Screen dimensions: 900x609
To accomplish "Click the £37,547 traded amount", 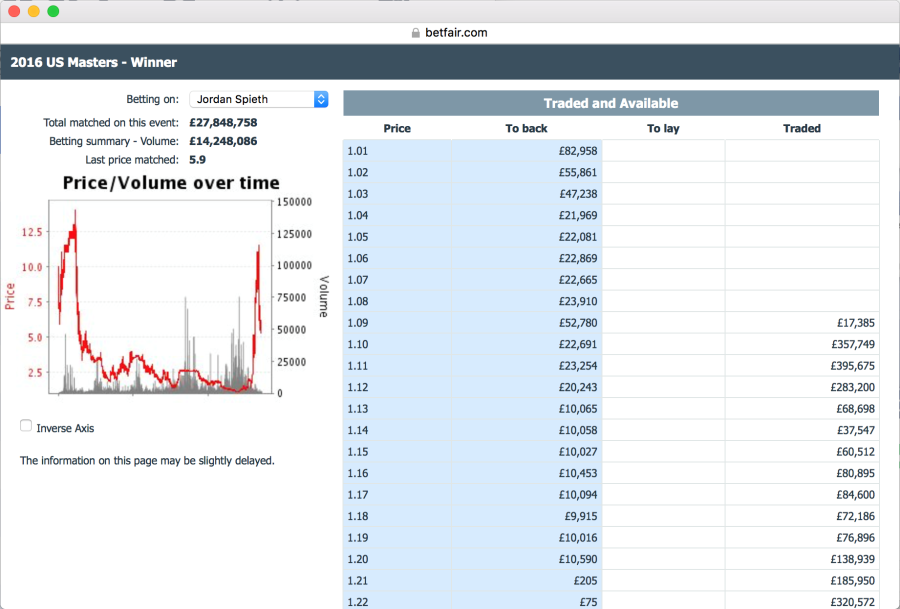I will pos(856,430).
